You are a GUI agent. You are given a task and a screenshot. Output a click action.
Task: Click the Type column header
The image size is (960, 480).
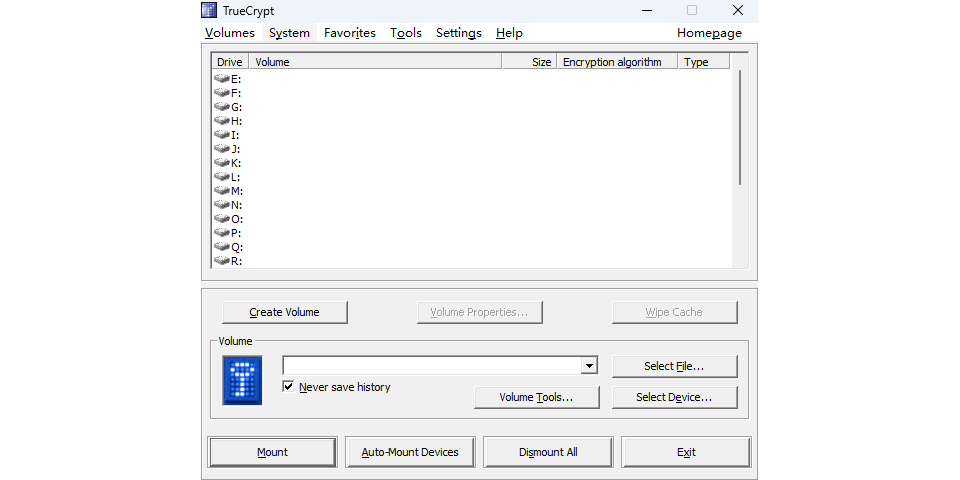point(704,62)
